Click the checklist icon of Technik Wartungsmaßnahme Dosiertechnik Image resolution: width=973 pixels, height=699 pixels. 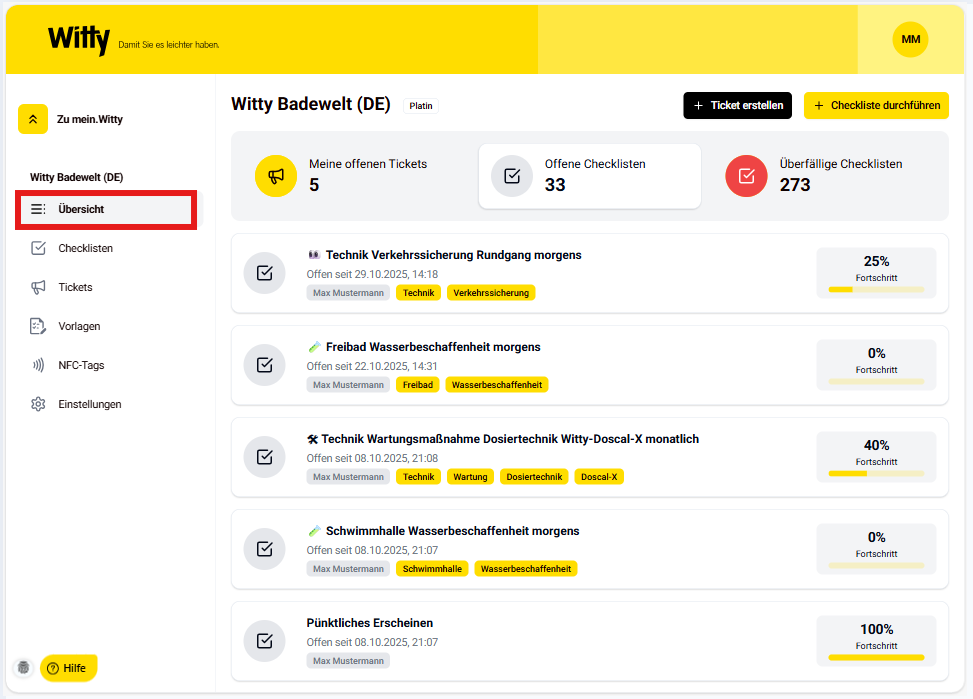pos(264,457)
